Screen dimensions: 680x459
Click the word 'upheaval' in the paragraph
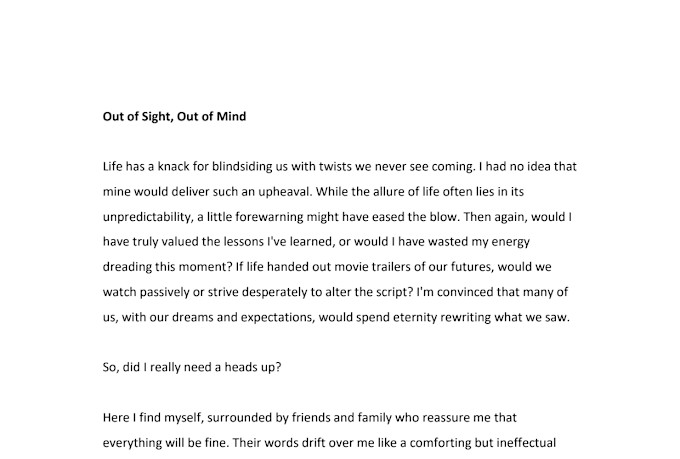tap(285, 192)
